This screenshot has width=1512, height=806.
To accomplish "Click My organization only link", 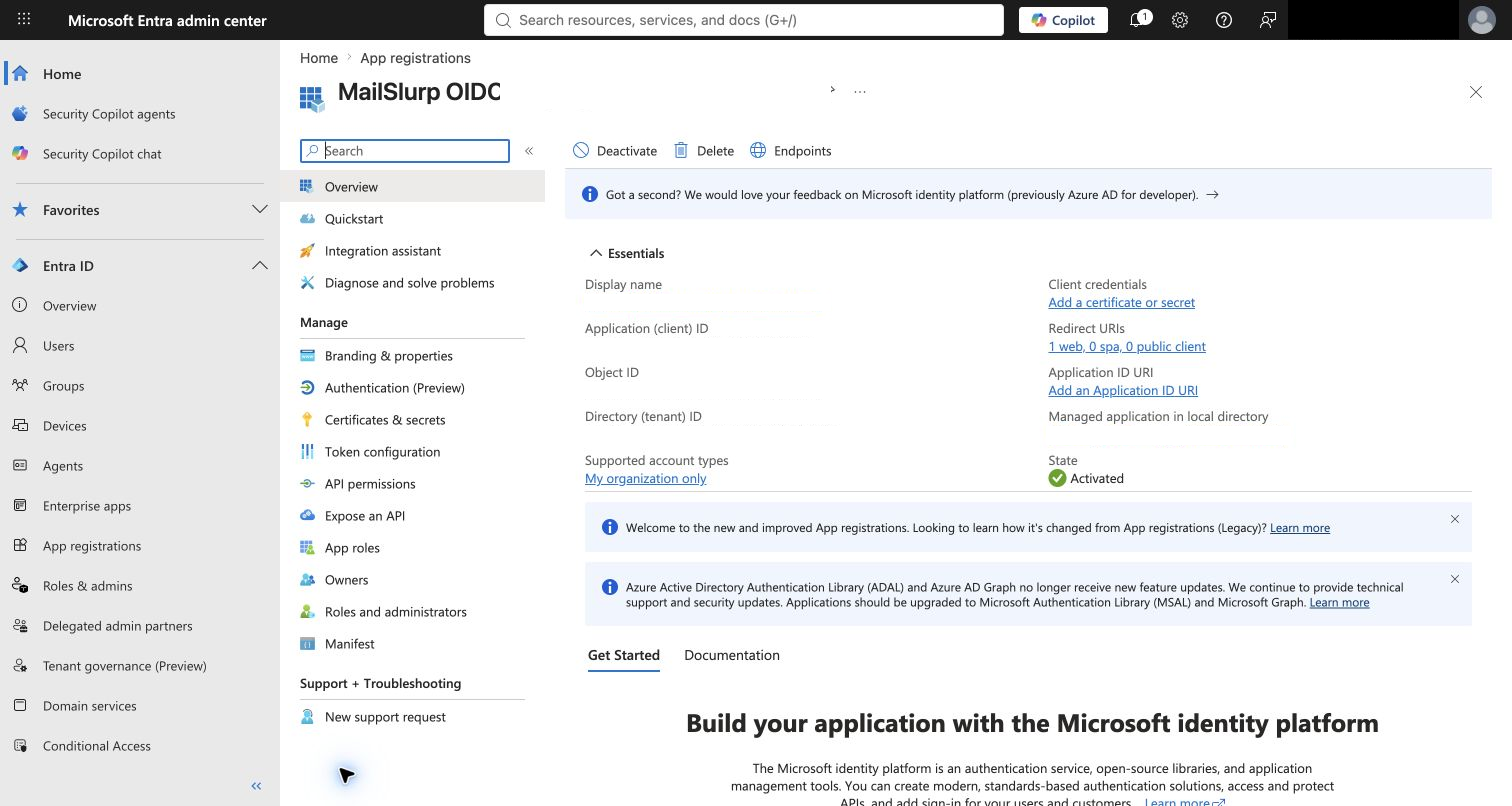I will tap(645, 479).
